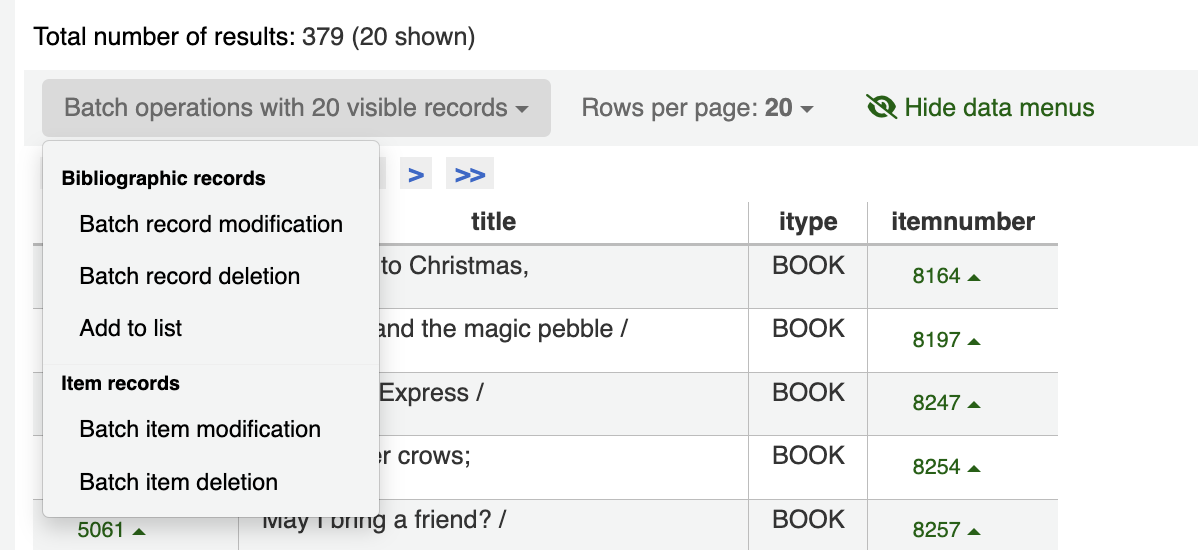Click the itemnumber column header
The height and width of the screenshot is (550, 1198).
coord(962,221)
